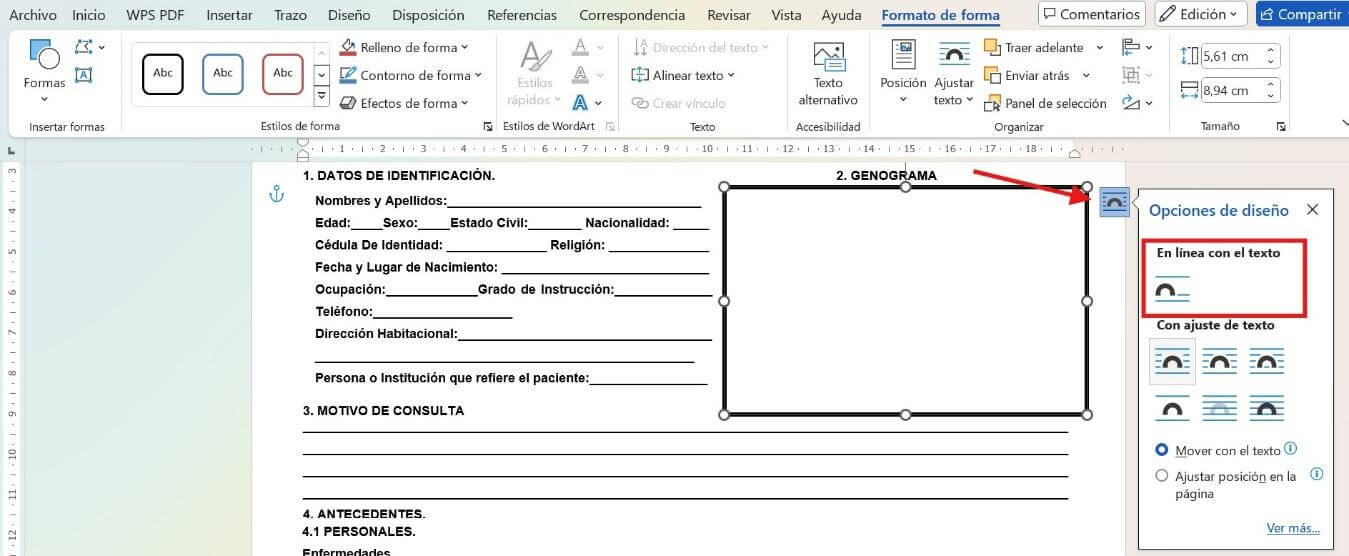Image resolution: width=1349 pixels, height=556 pixels.
Task: Select the Cuadrado square wrap icon
Action: point(1172,361)
